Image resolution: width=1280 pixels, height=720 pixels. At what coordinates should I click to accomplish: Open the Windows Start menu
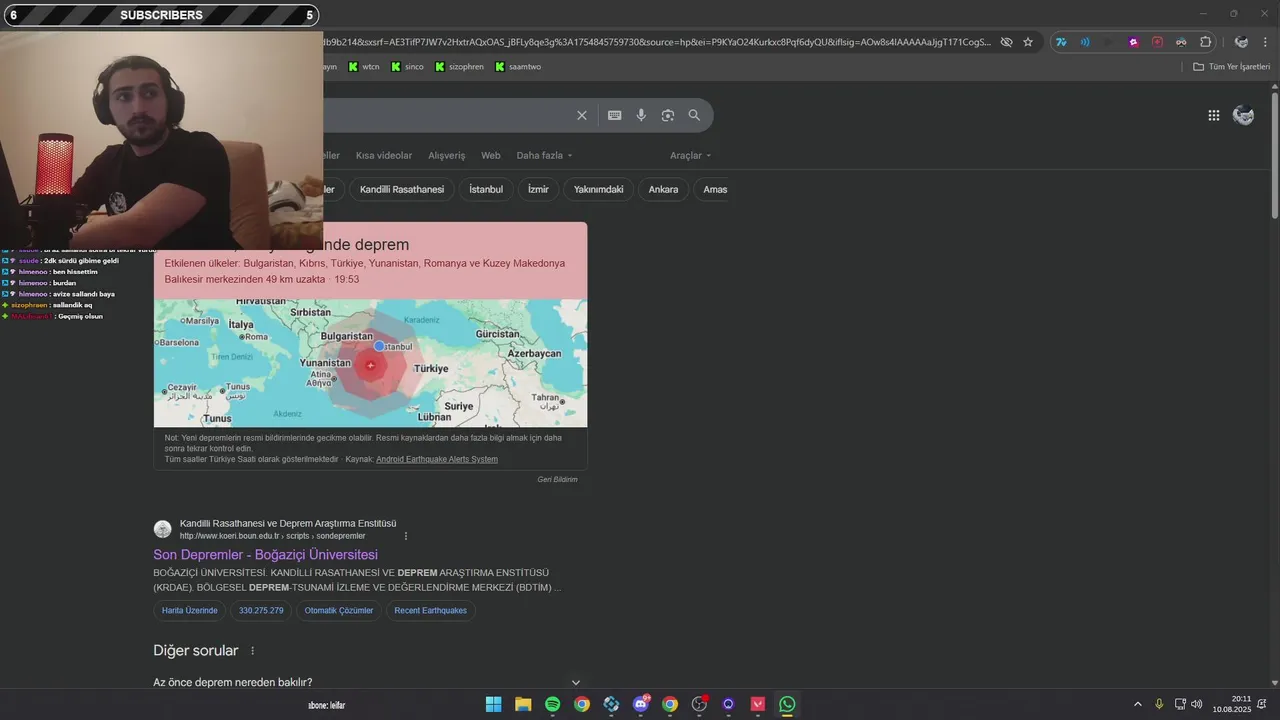coord(494,704)
